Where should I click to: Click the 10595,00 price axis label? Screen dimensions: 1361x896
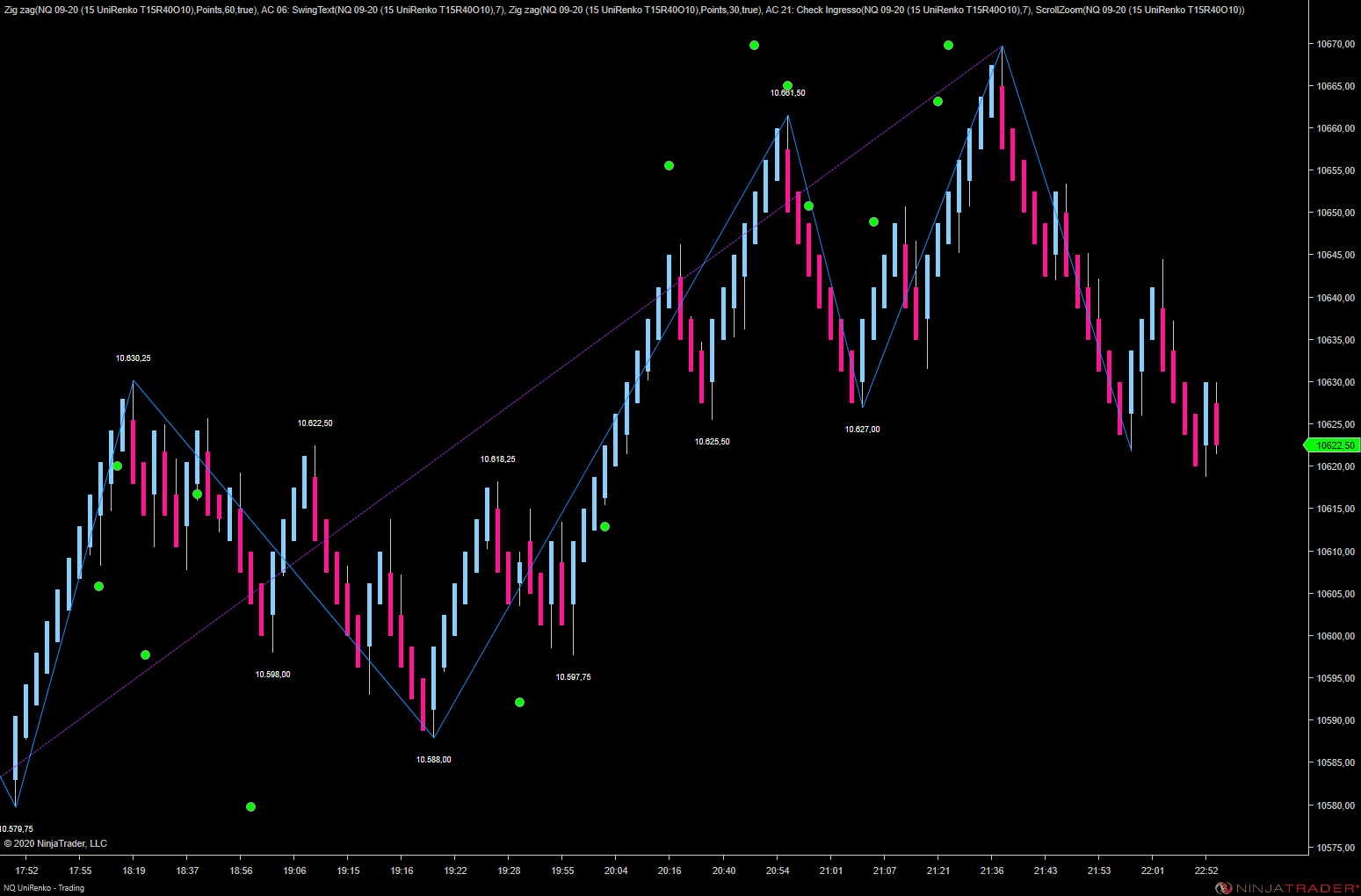point(1335,678)
